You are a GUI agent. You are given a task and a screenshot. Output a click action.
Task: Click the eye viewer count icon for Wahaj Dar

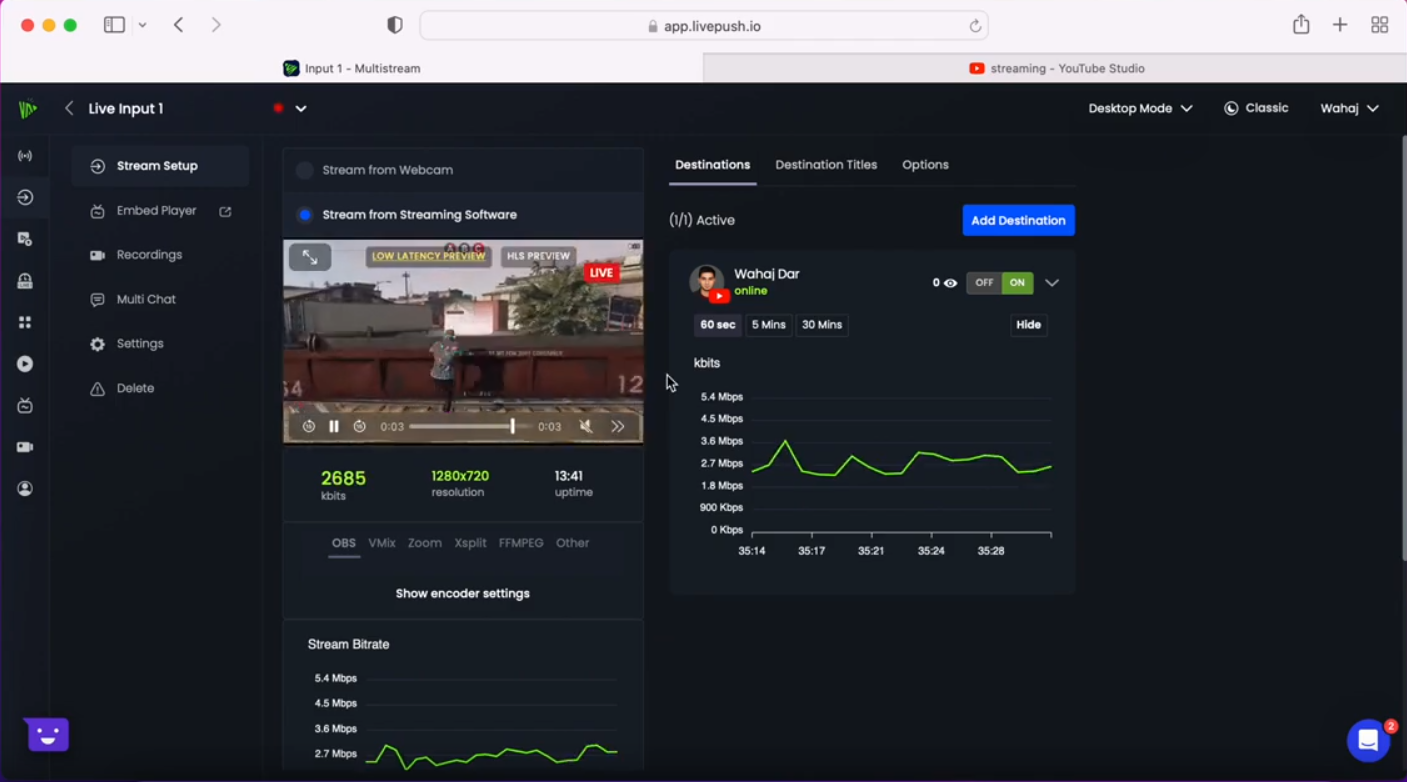tap(950, 283)
